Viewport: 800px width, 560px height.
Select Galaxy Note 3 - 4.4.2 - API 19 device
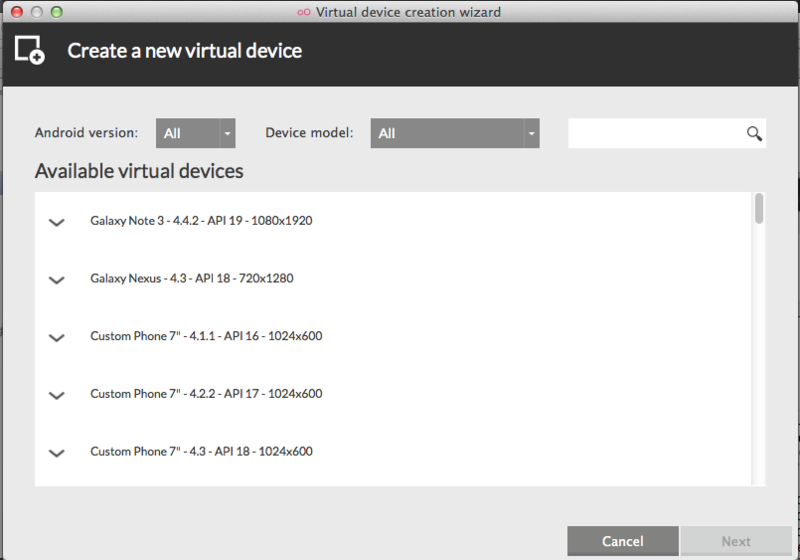201,221
